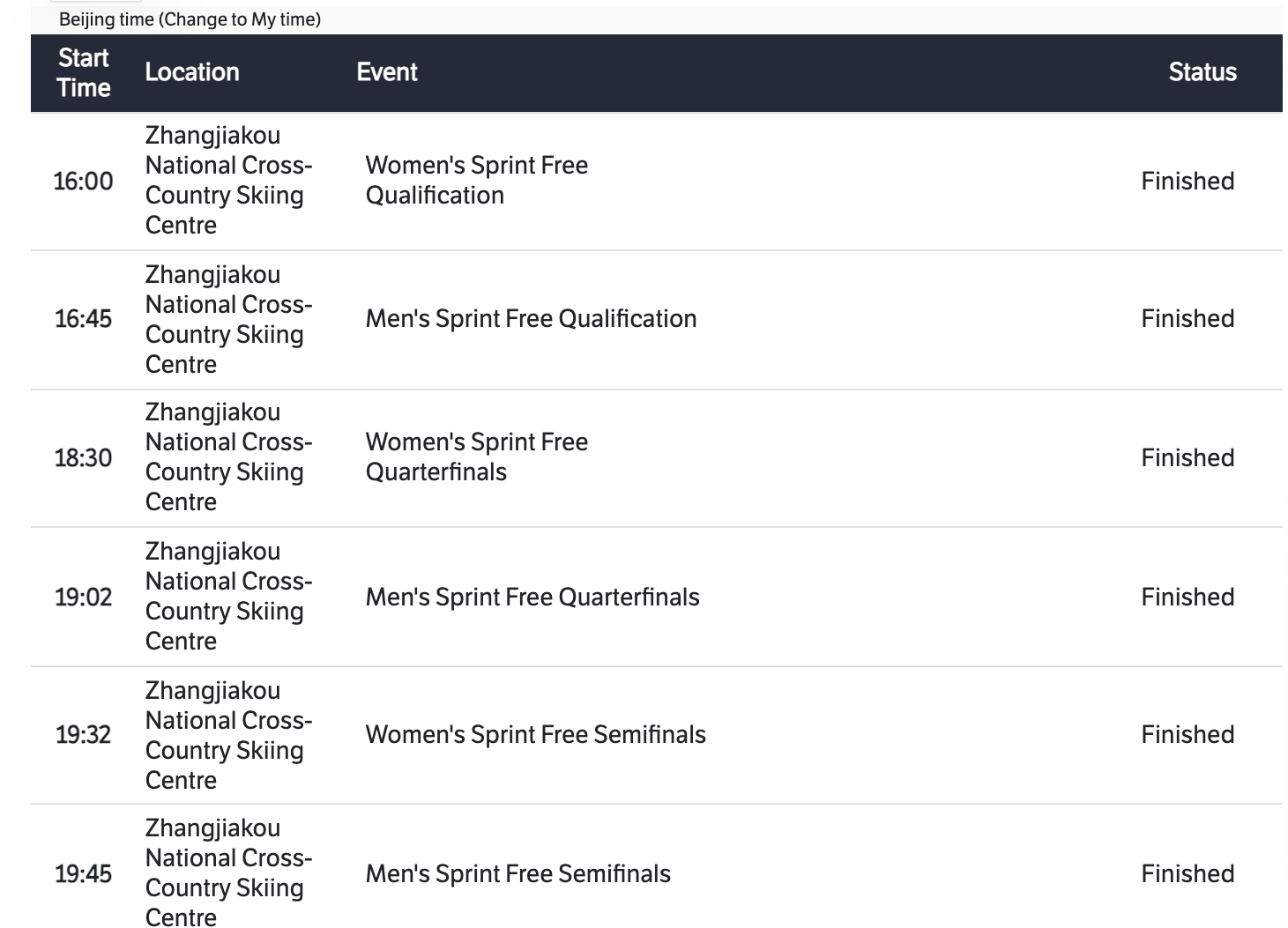The height and width of the screenshot is (928, 1288).
Task: Click the Status column header
Action: (x=1202, y=72)
